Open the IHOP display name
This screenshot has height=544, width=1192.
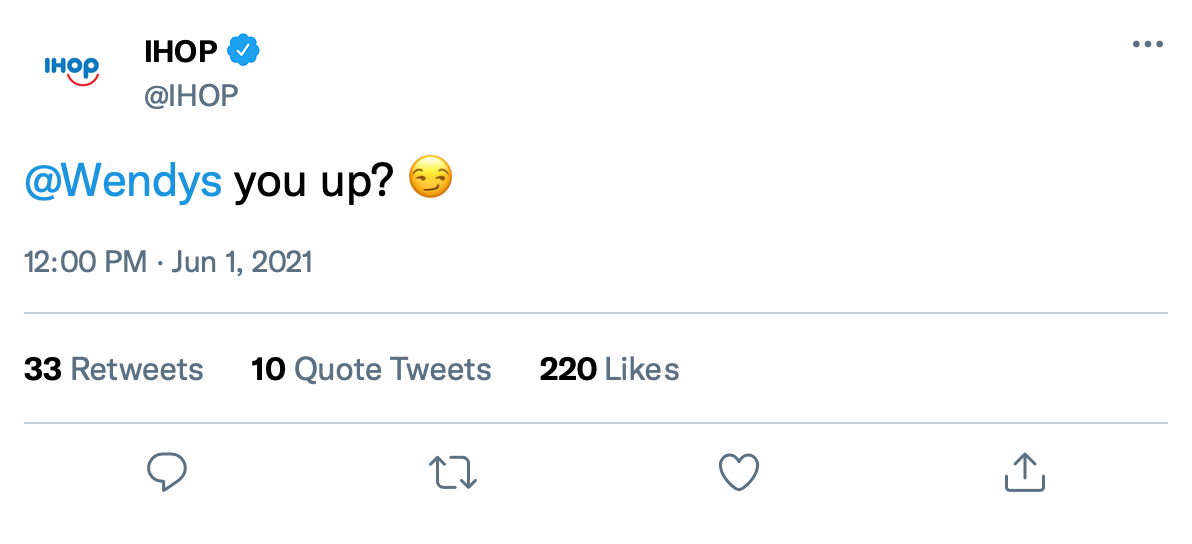coord(181,49)
